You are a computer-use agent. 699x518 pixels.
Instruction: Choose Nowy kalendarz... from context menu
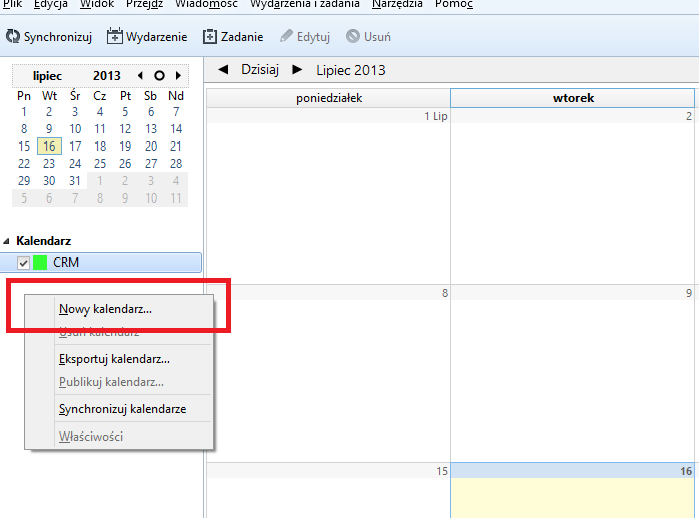point(105,309)
